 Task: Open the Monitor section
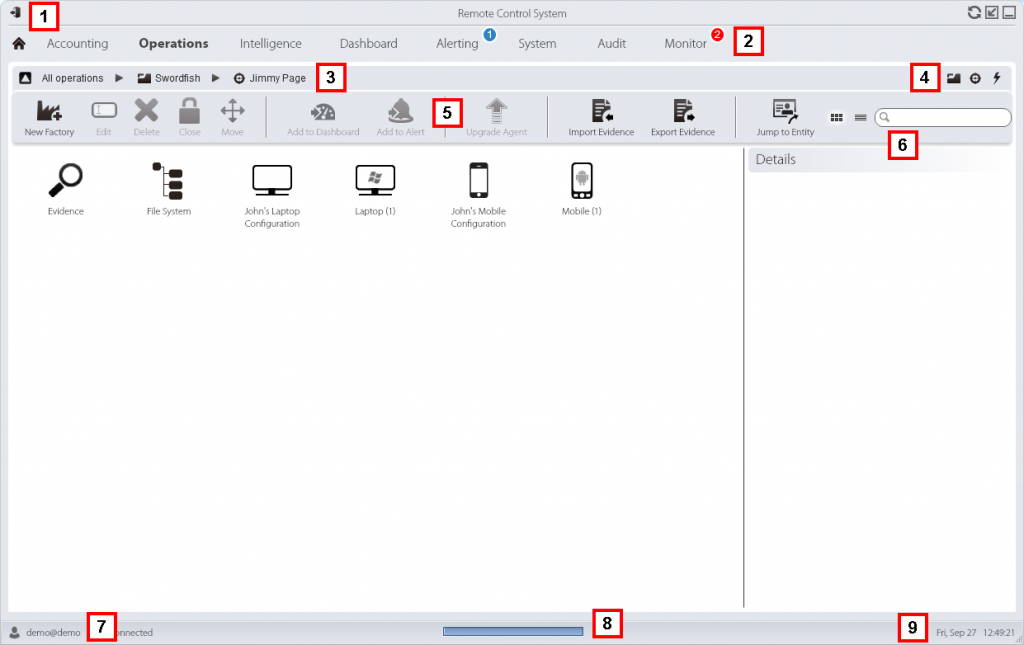685,44
